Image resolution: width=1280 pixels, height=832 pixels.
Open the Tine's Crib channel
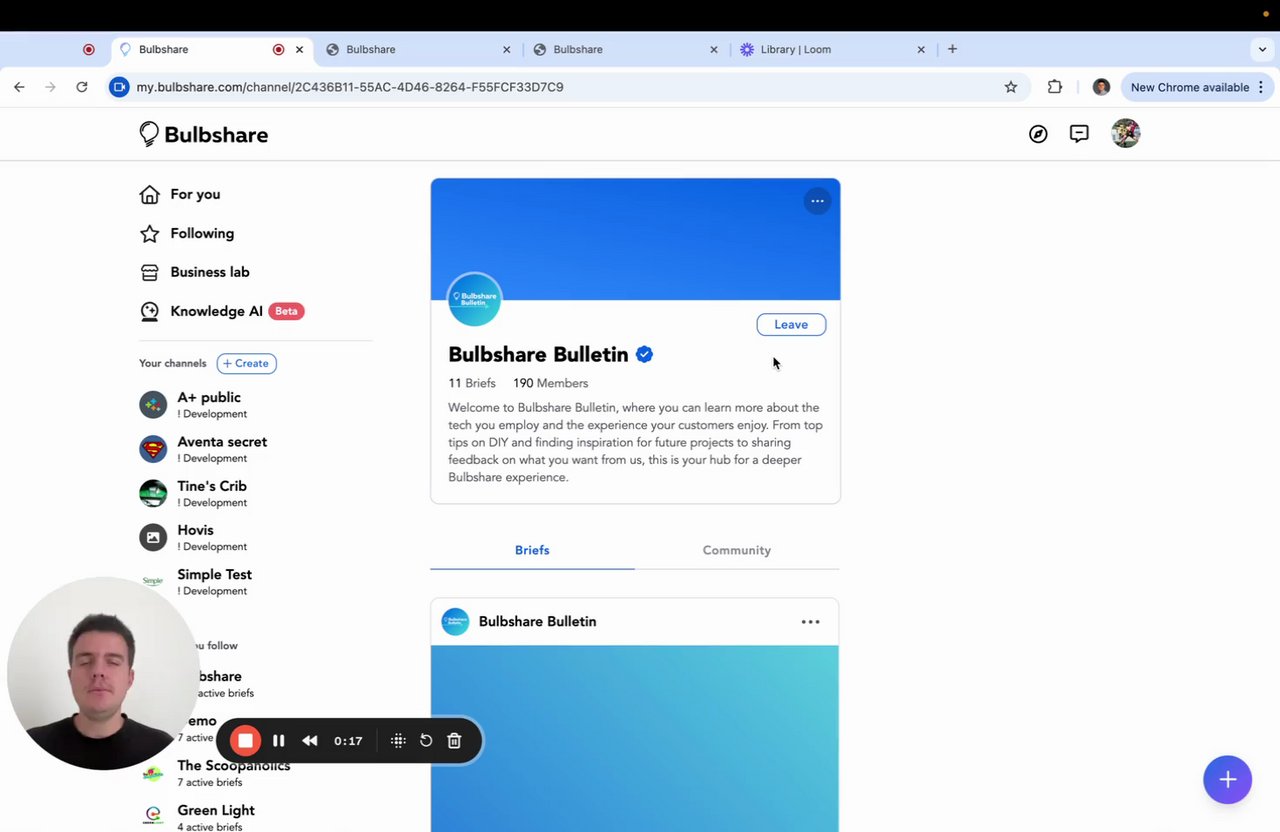[x=211, y=493]
